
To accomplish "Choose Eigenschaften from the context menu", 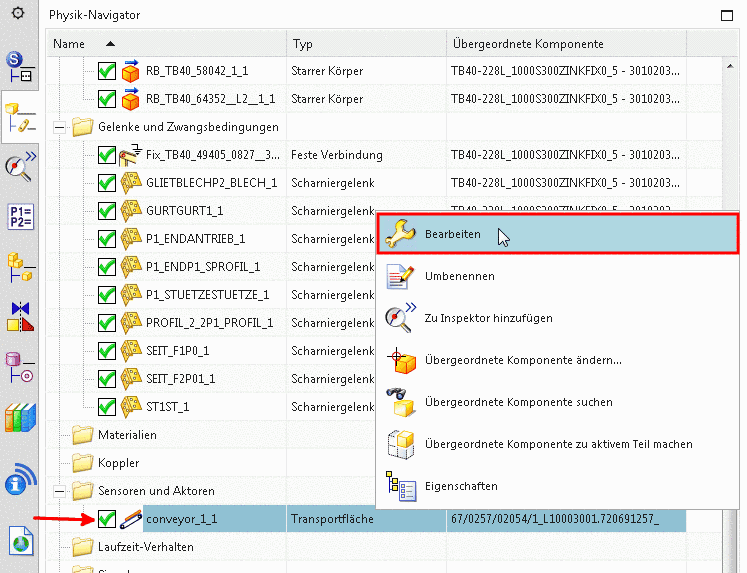I will click(x=557, y=486).
